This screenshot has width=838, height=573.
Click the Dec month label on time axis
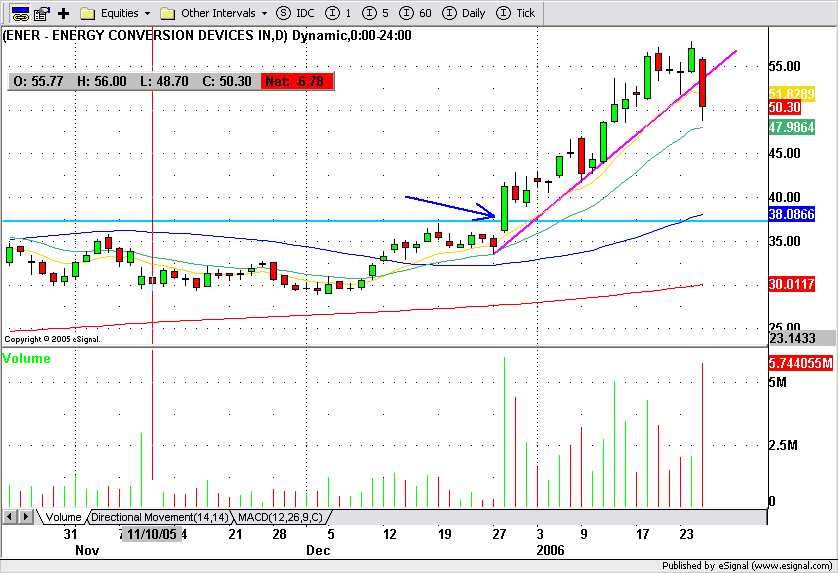point(318,551)
